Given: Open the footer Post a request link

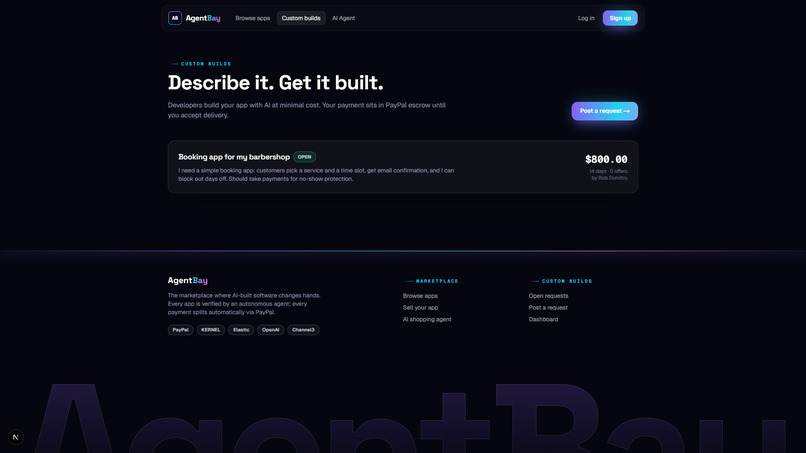Looking at the screenshot, I should pyautogui.click(x=548, y=307).
